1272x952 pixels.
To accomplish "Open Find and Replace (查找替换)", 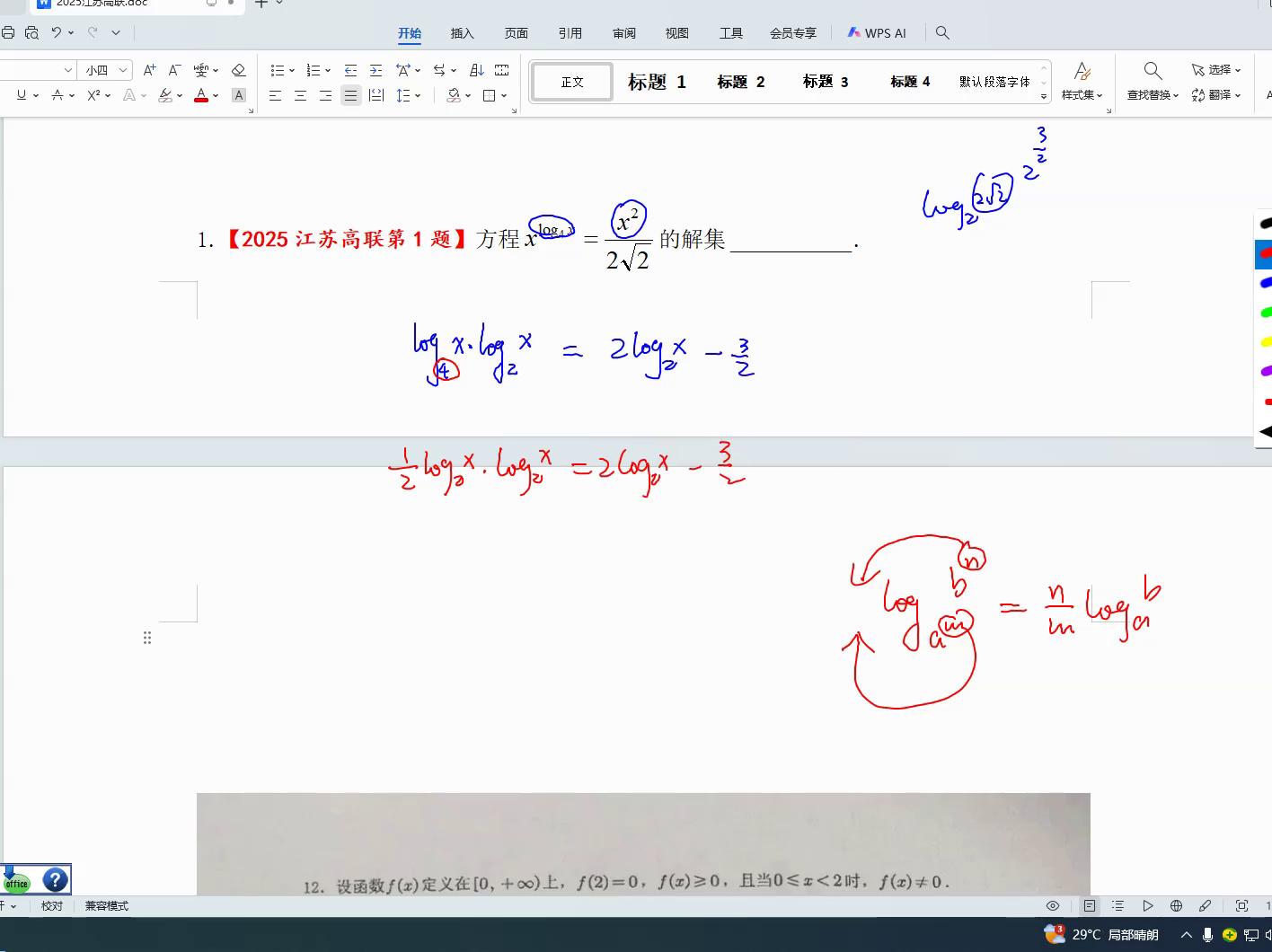I will click(1153, 81).
